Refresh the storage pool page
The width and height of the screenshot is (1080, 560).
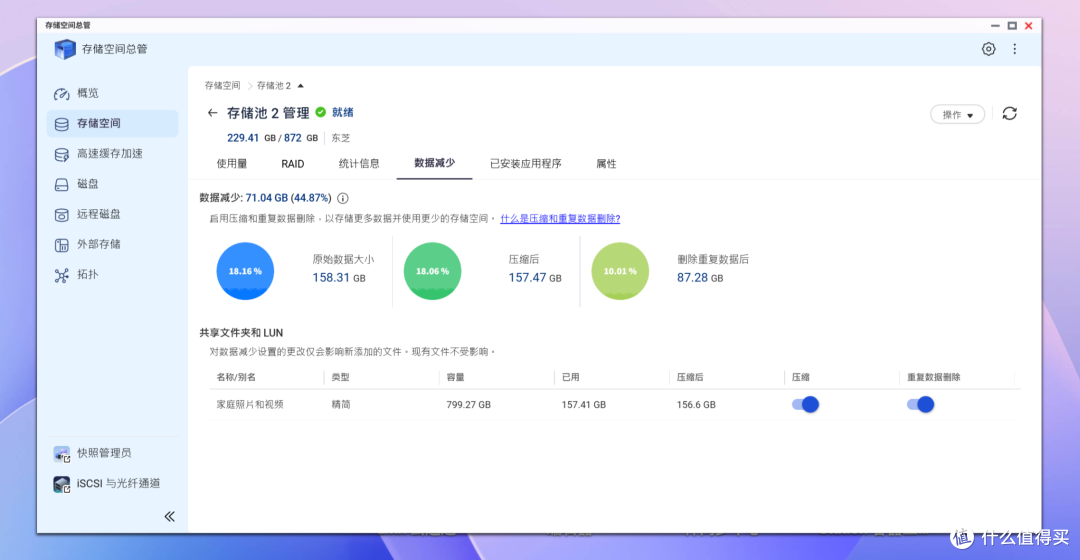(x=1010, y=114)
